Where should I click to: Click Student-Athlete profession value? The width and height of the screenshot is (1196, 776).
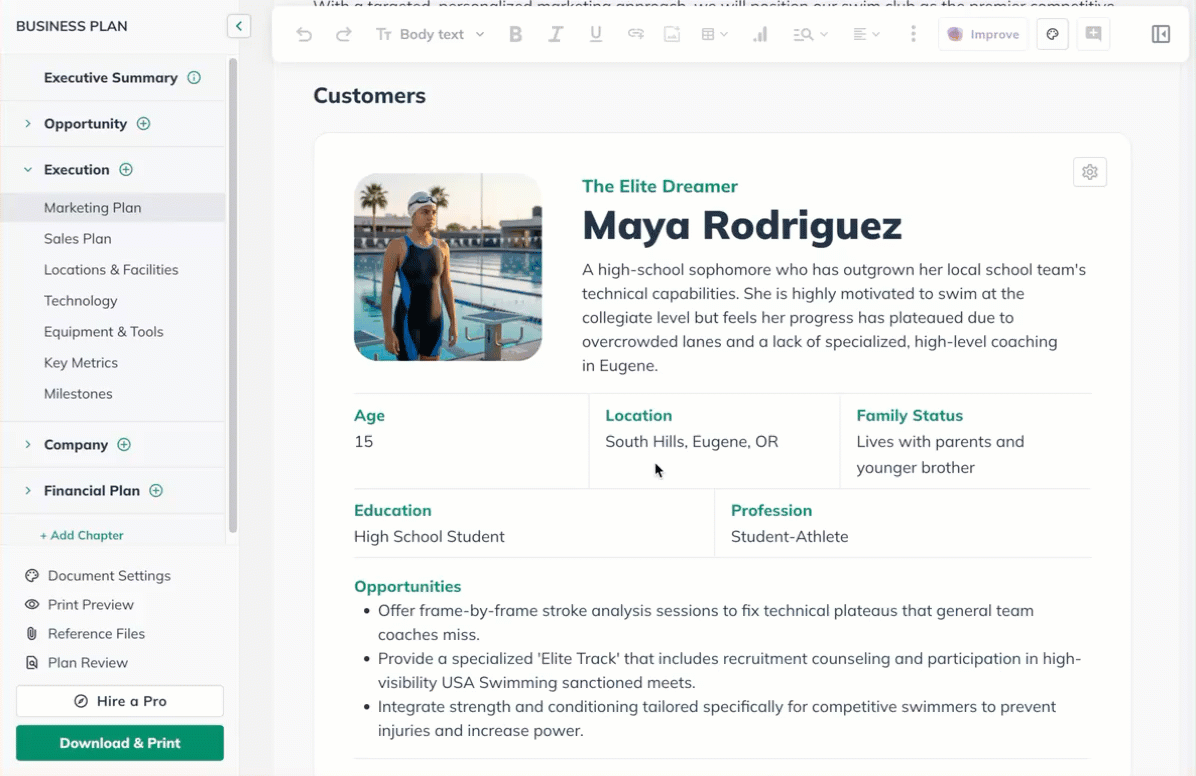pyautogui.click(x=789, y=536)
